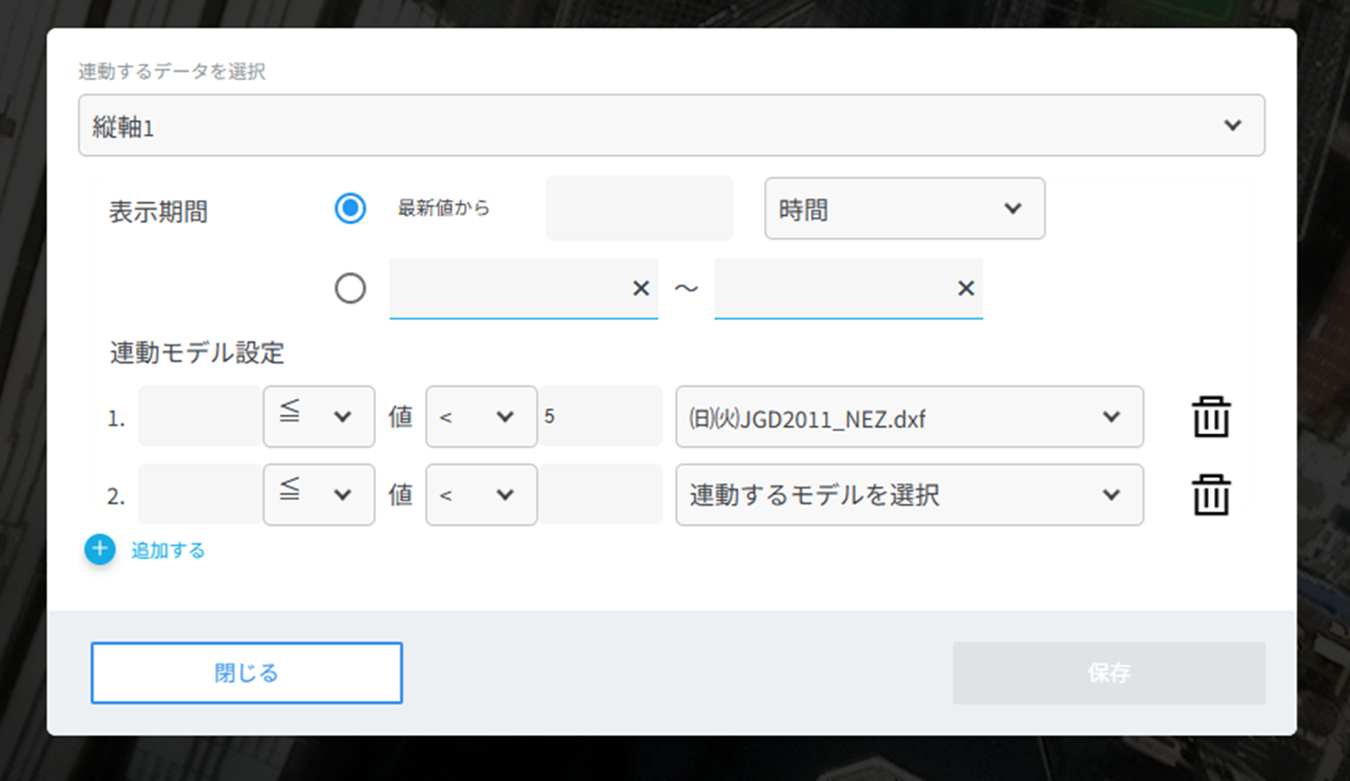The image size is (1350, 781).
Task: Delete condition 2 with its trash icon
Action: coord(1211,494)
